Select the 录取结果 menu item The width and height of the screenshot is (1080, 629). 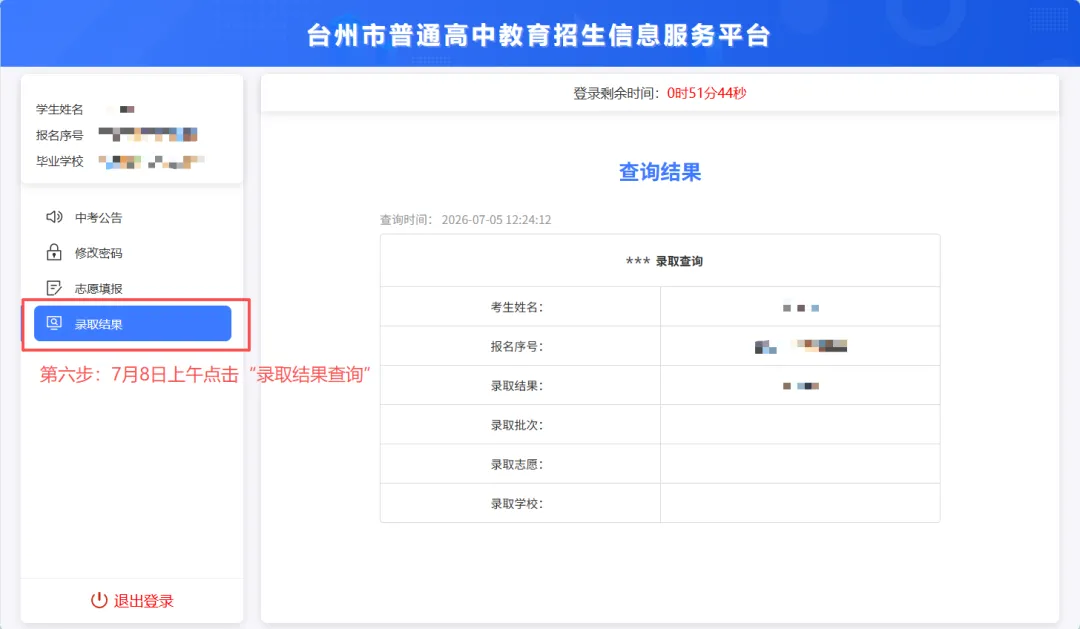tap(132, 323)
